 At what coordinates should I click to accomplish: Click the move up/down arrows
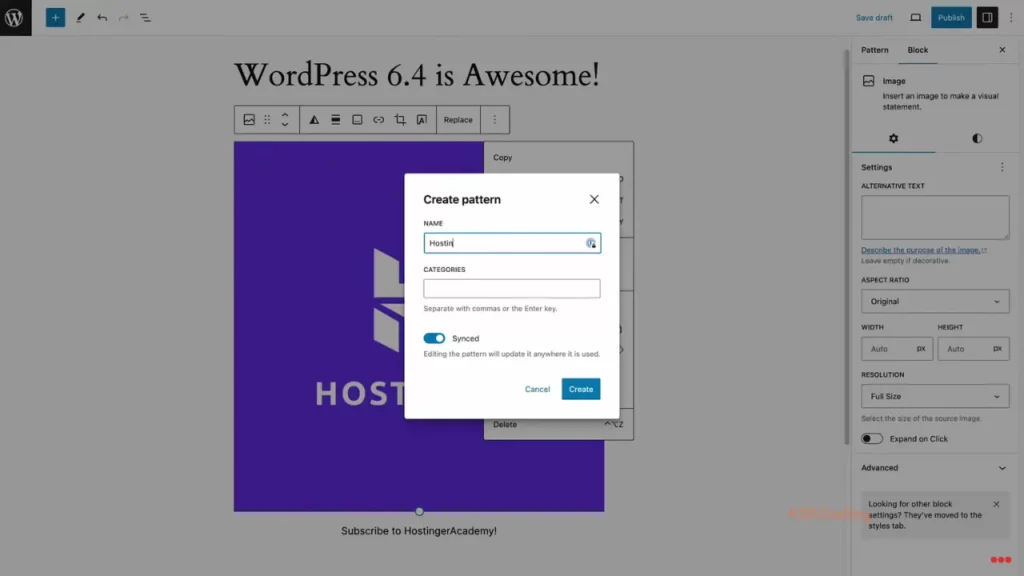tap(285, 120)
